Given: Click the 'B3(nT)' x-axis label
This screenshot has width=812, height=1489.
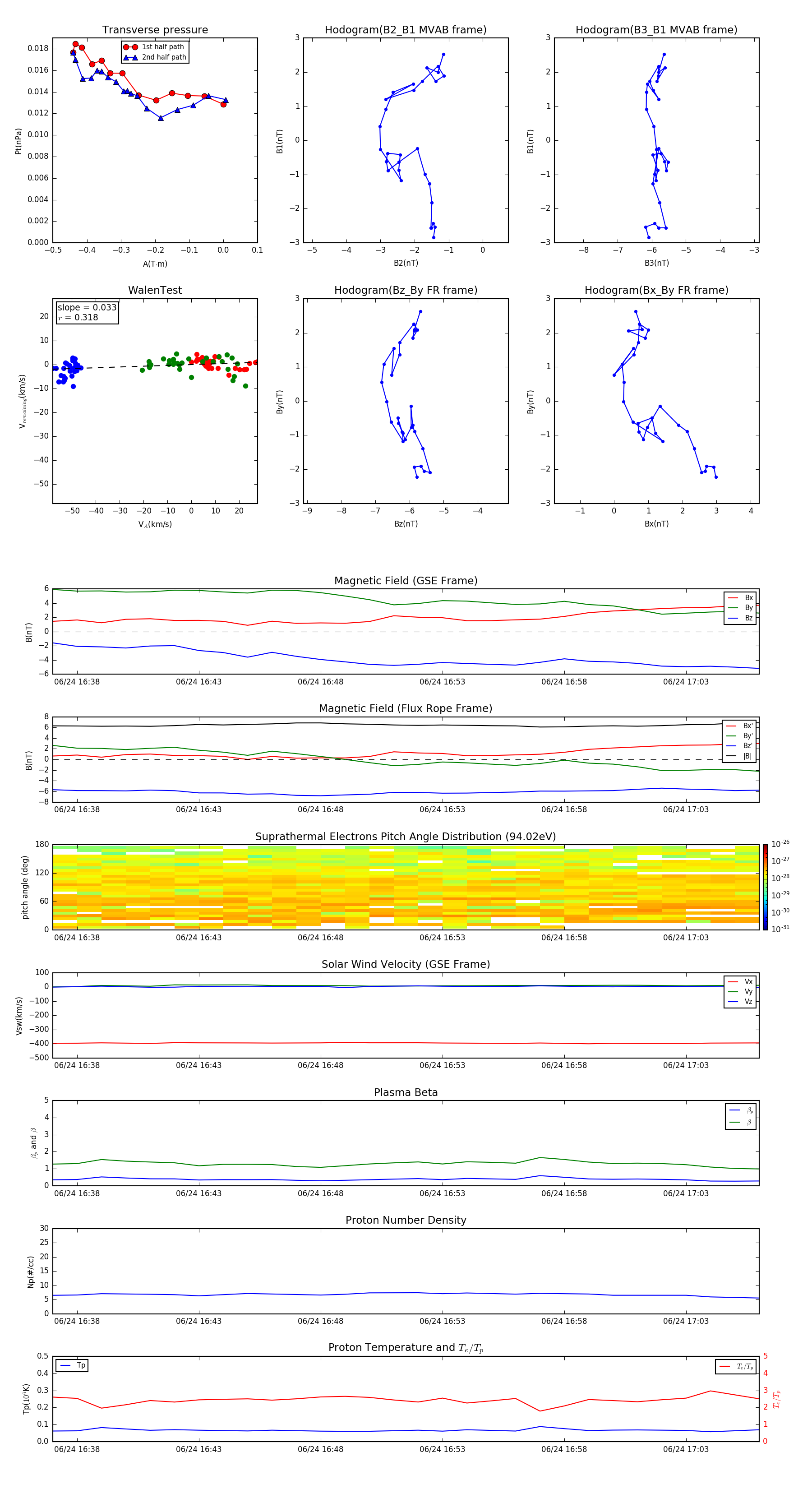Looking at the screenshot, I should click(x=656, y=263).
